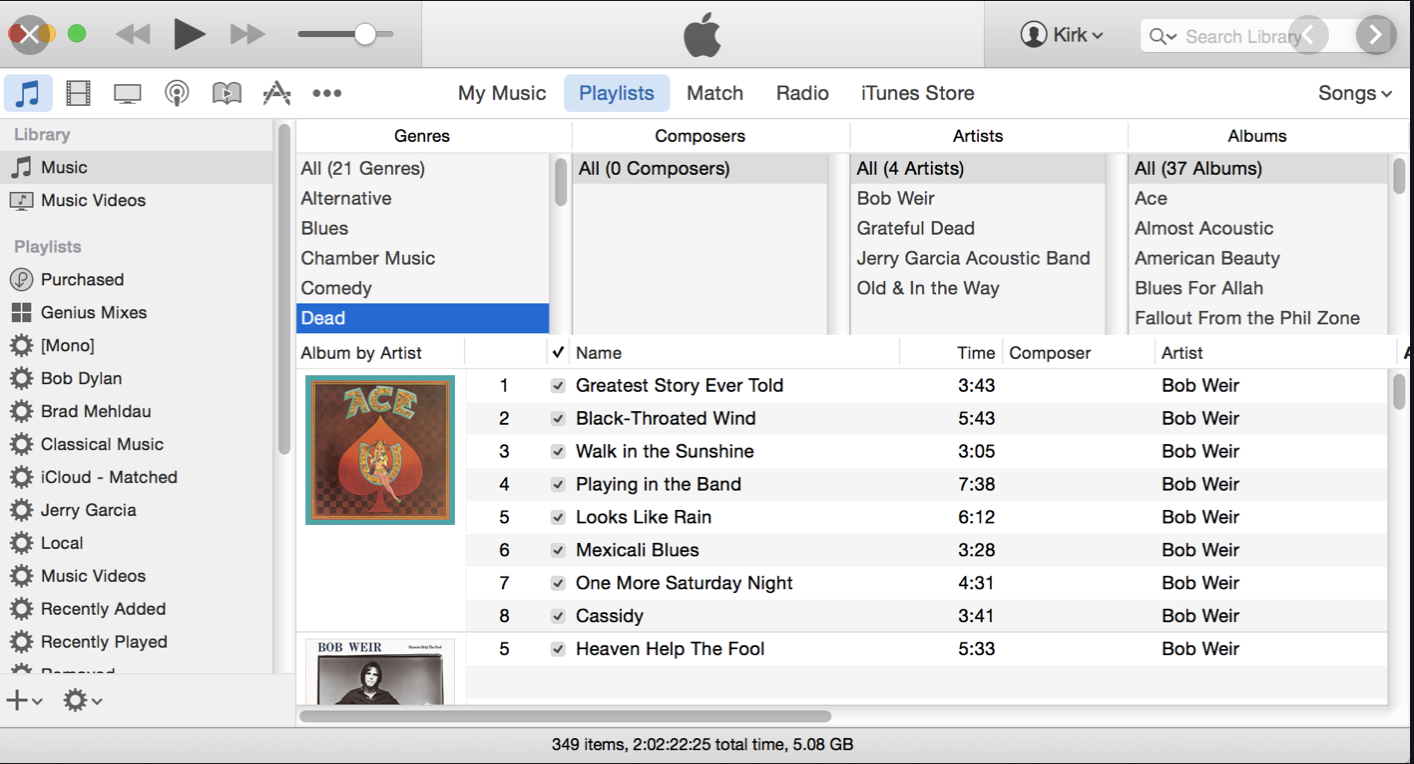Screen dimensions: 1414x764
Task: Uncheck Cassidy
Action: pos(558,616)
